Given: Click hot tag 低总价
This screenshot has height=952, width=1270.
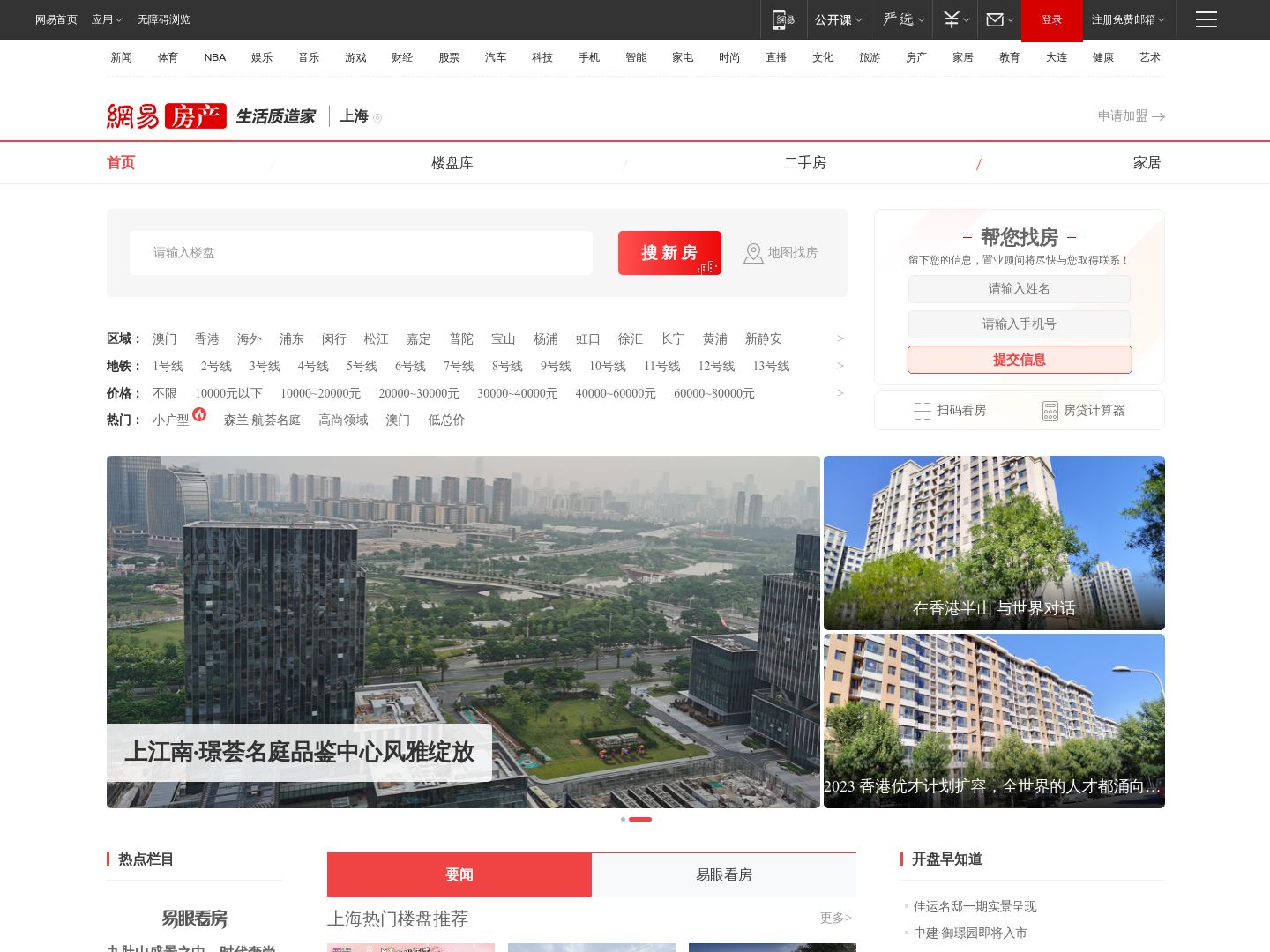Looking at the screenshot, I should point(446,420).
